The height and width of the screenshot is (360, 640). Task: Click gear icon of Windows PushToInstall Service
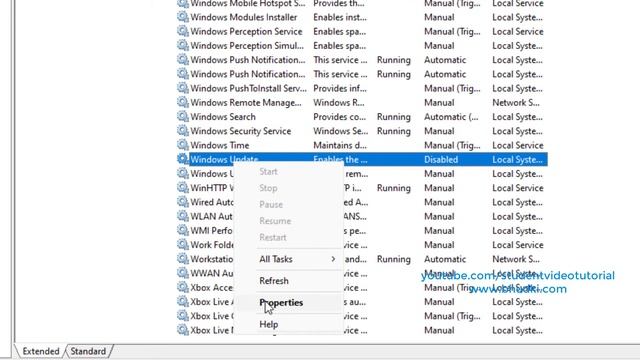(182, 88)
